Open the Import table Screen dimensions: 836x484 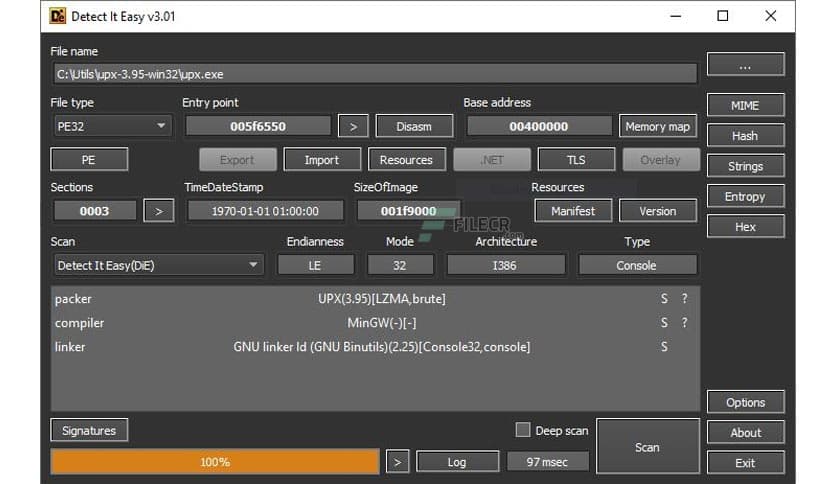point(321,160)
